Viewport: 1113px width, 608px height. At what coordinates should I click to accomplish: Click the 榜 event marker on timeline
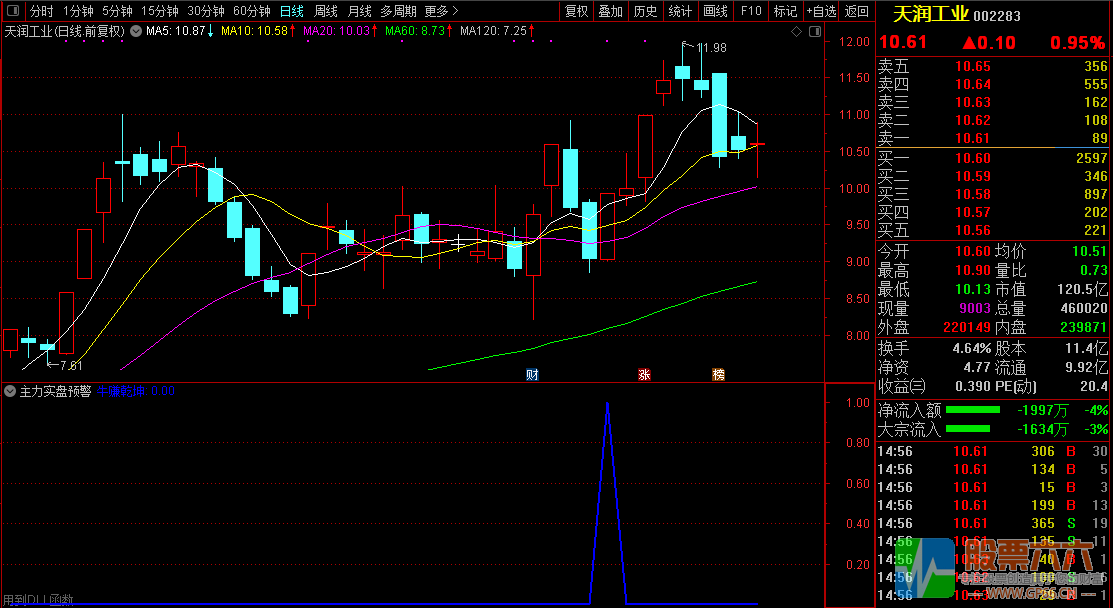718,375
